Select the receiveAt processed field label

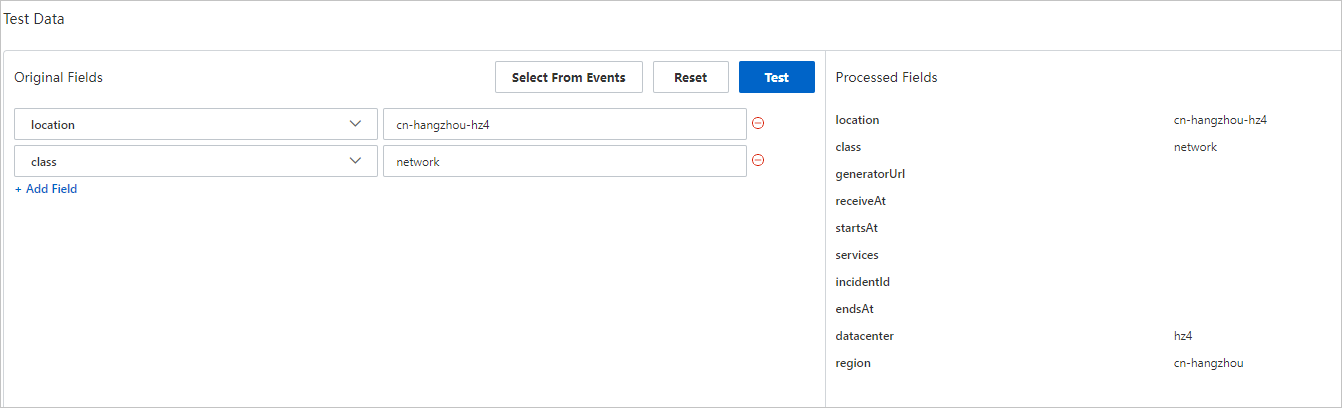(860, 201)
